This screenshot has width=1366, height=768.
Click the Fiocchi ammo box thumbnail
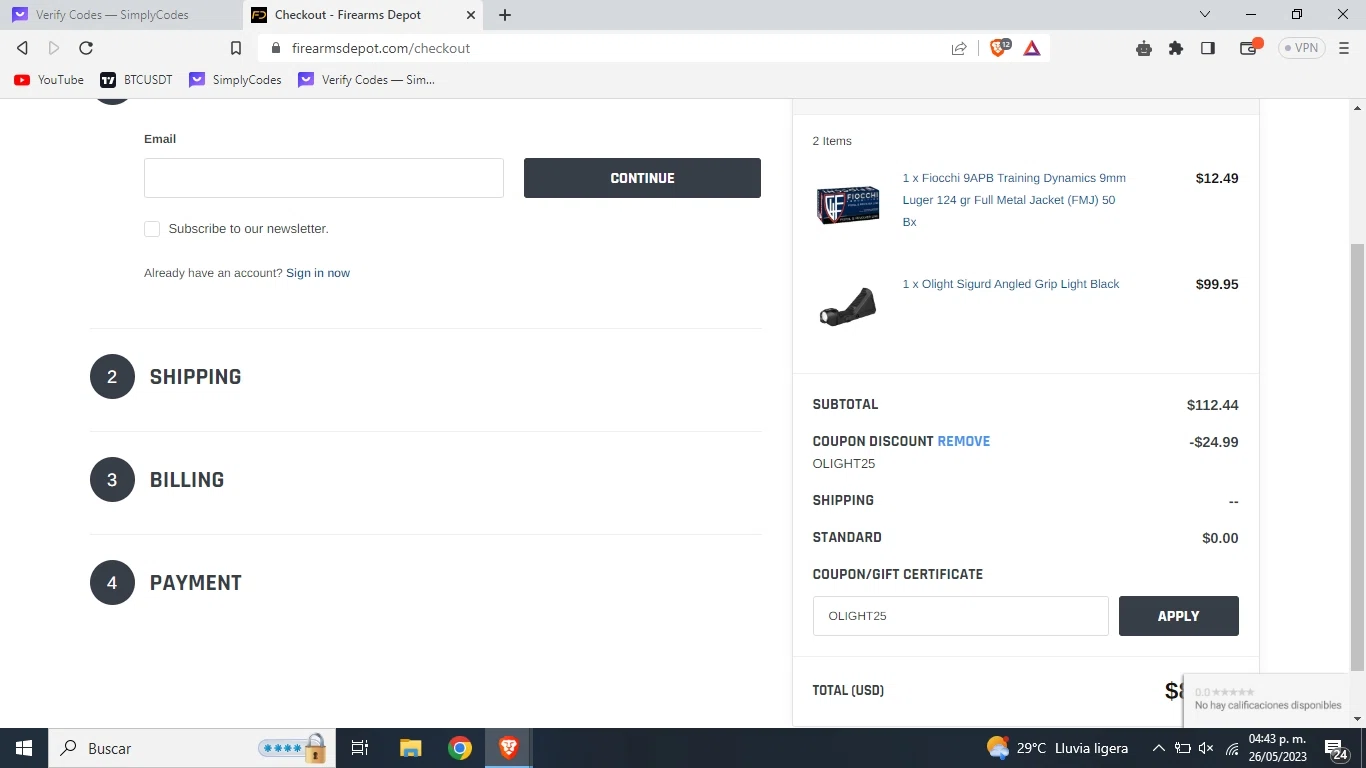848,204
